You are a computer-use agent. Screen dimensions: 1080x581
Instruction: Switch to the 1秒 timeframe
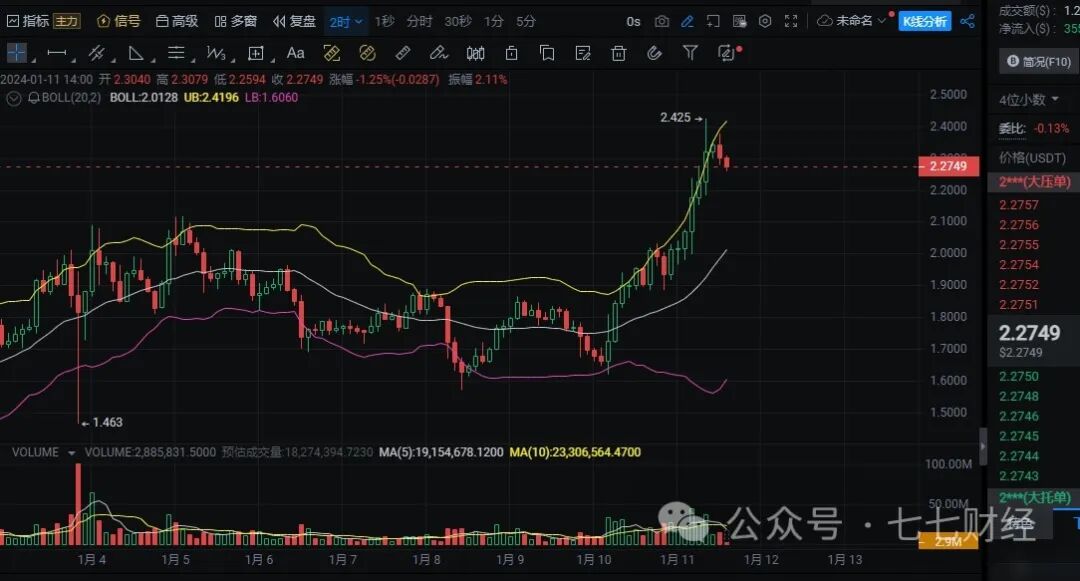point(384,21)
